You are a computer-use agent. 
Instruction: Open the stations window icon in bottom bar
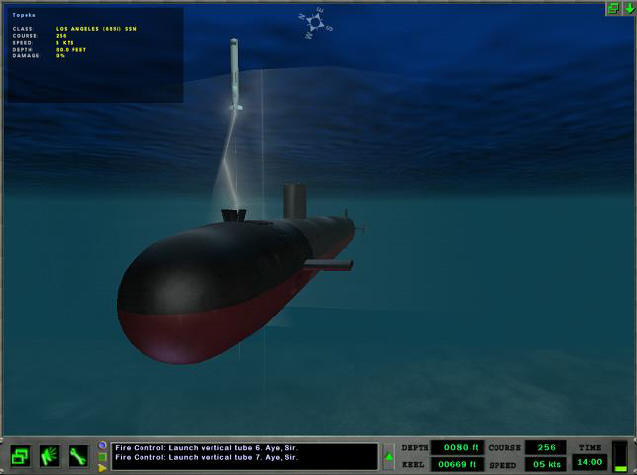20,456
